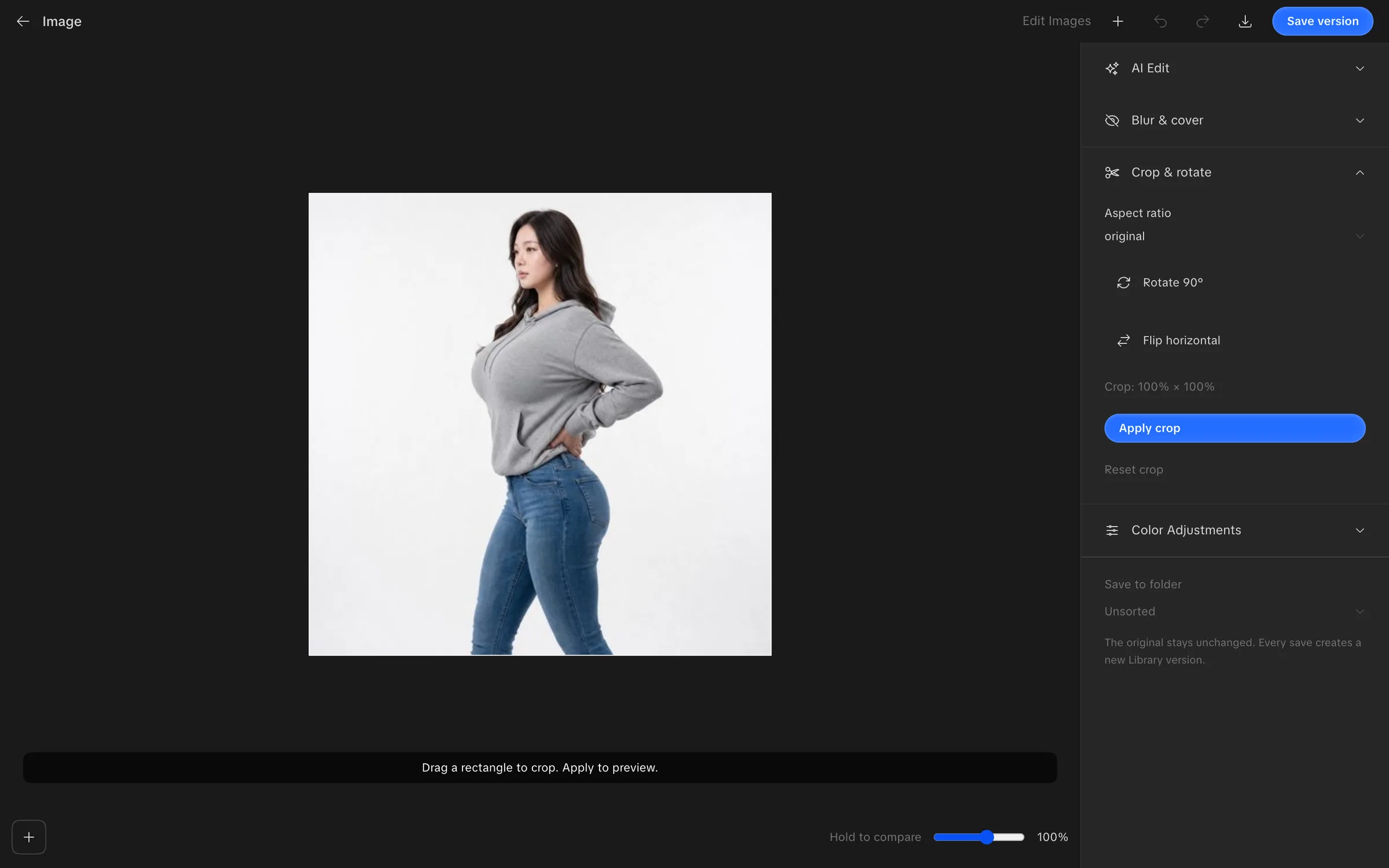Click Hold to compare
Screen dimensions: 1389x868
874,837
